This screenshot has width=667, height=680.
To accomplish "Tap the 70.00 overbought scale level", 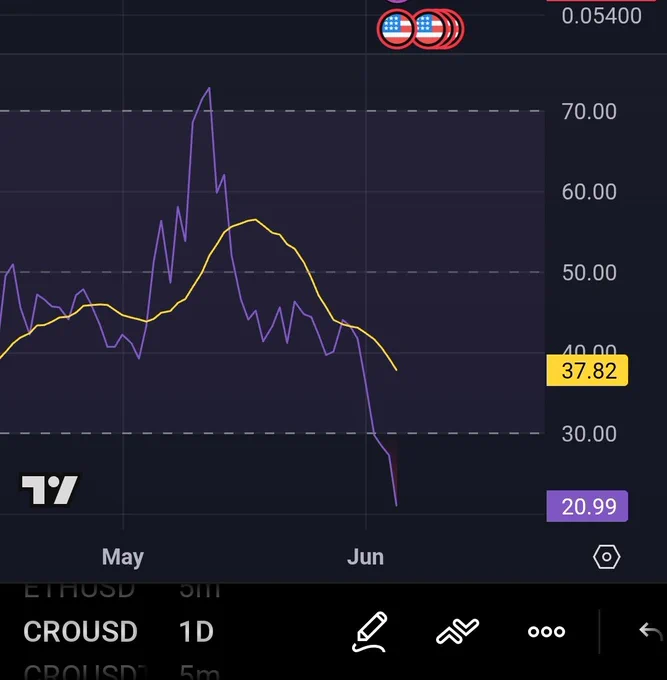I will click(x=589, y=111).
